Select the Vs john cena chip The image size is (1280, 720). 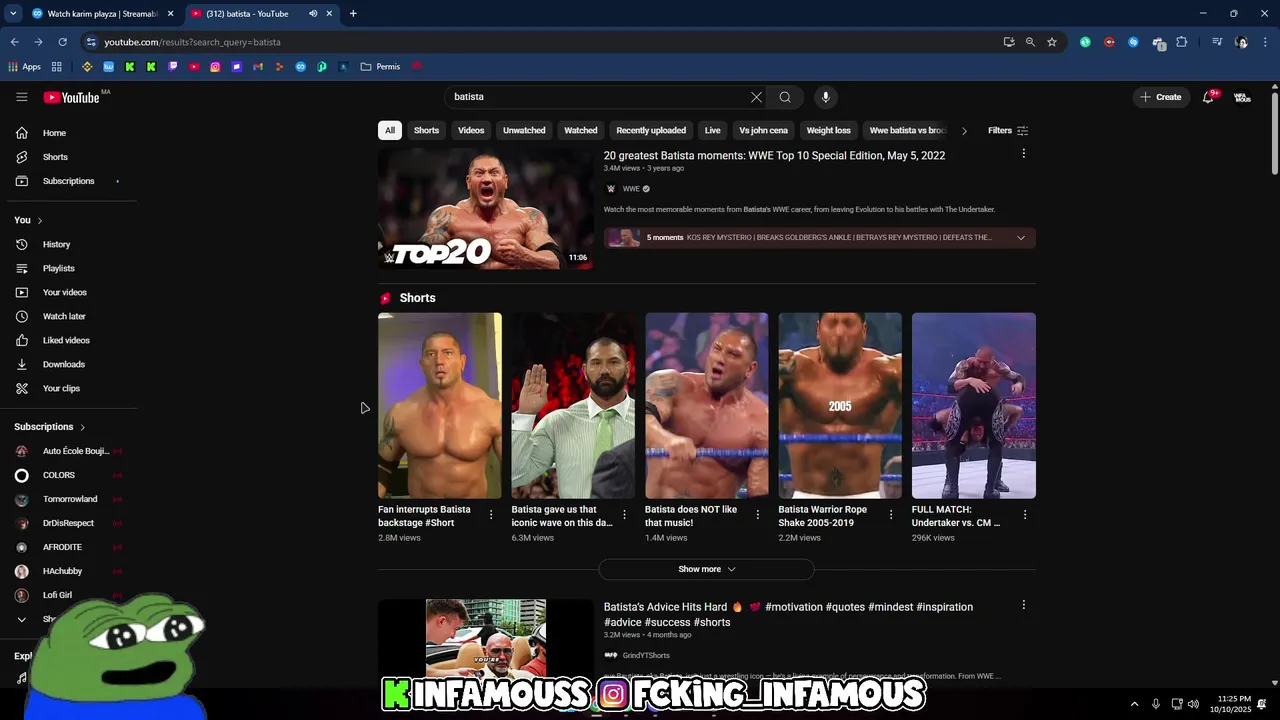click(763, 131)
